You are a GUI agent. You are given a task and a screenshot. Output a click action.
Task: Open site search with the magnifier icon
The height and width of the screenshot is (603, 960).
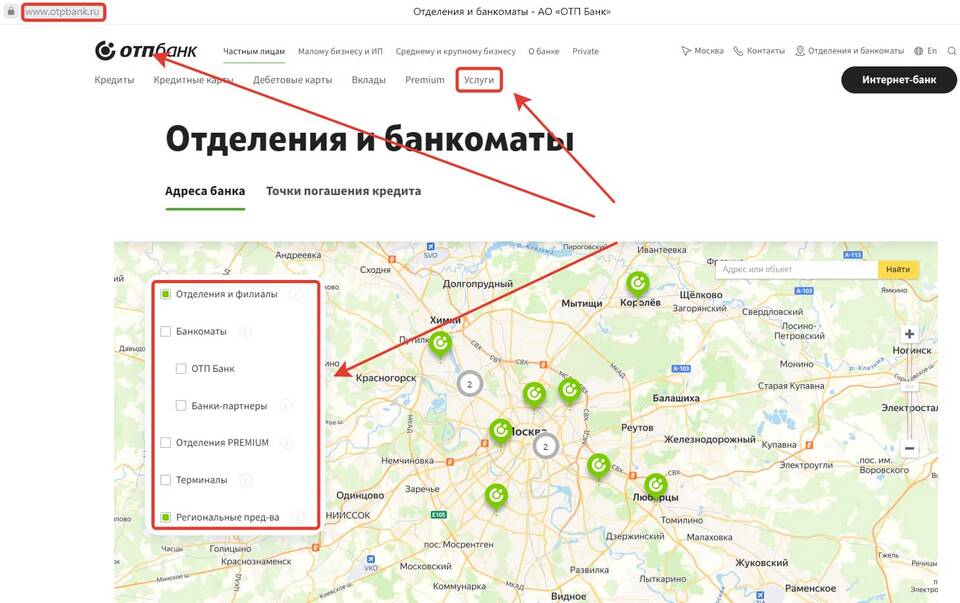pyautogui.click(x=952, y=51)
